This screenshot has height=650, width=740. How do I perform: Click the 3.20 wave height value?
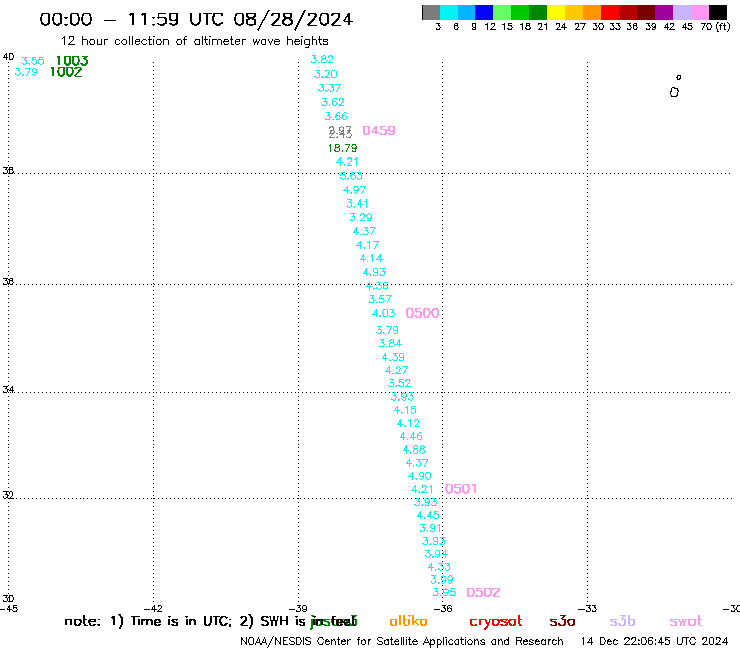326,74
